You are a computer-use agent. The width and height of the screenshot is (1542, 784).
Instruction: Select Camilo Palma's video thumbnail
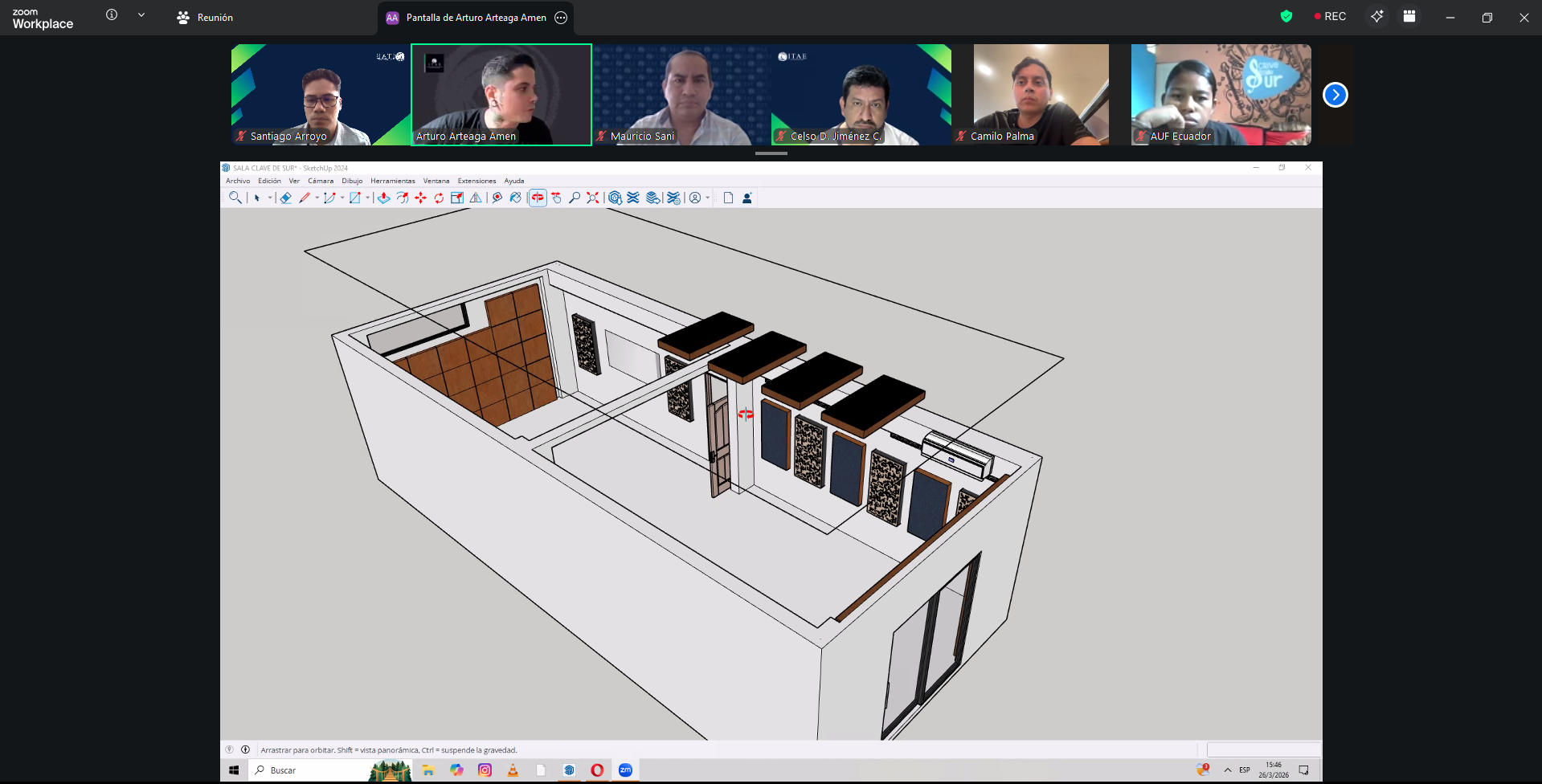pos(1041,95)
